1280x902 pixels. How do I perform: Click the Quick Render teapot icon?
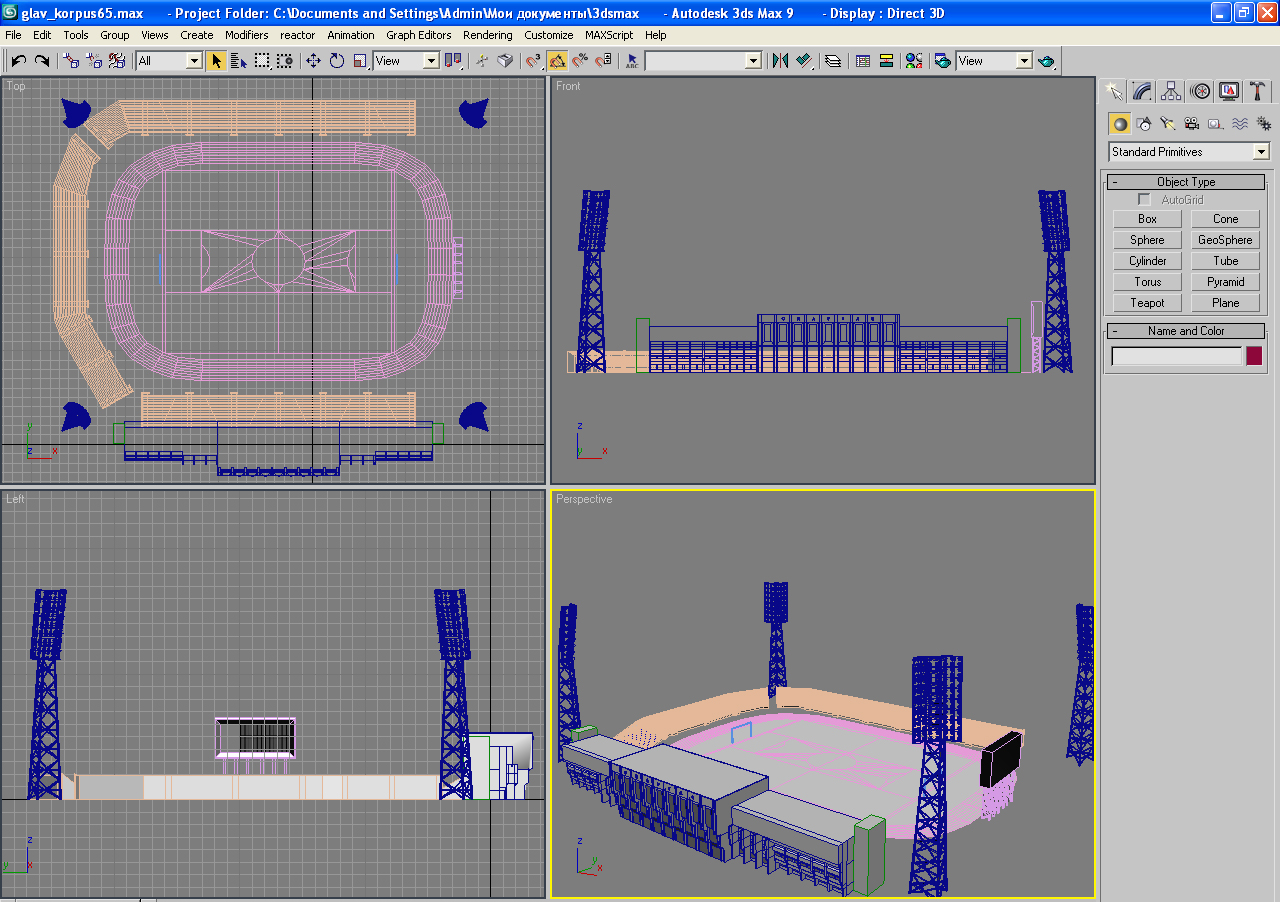[x=1046, y=61]
